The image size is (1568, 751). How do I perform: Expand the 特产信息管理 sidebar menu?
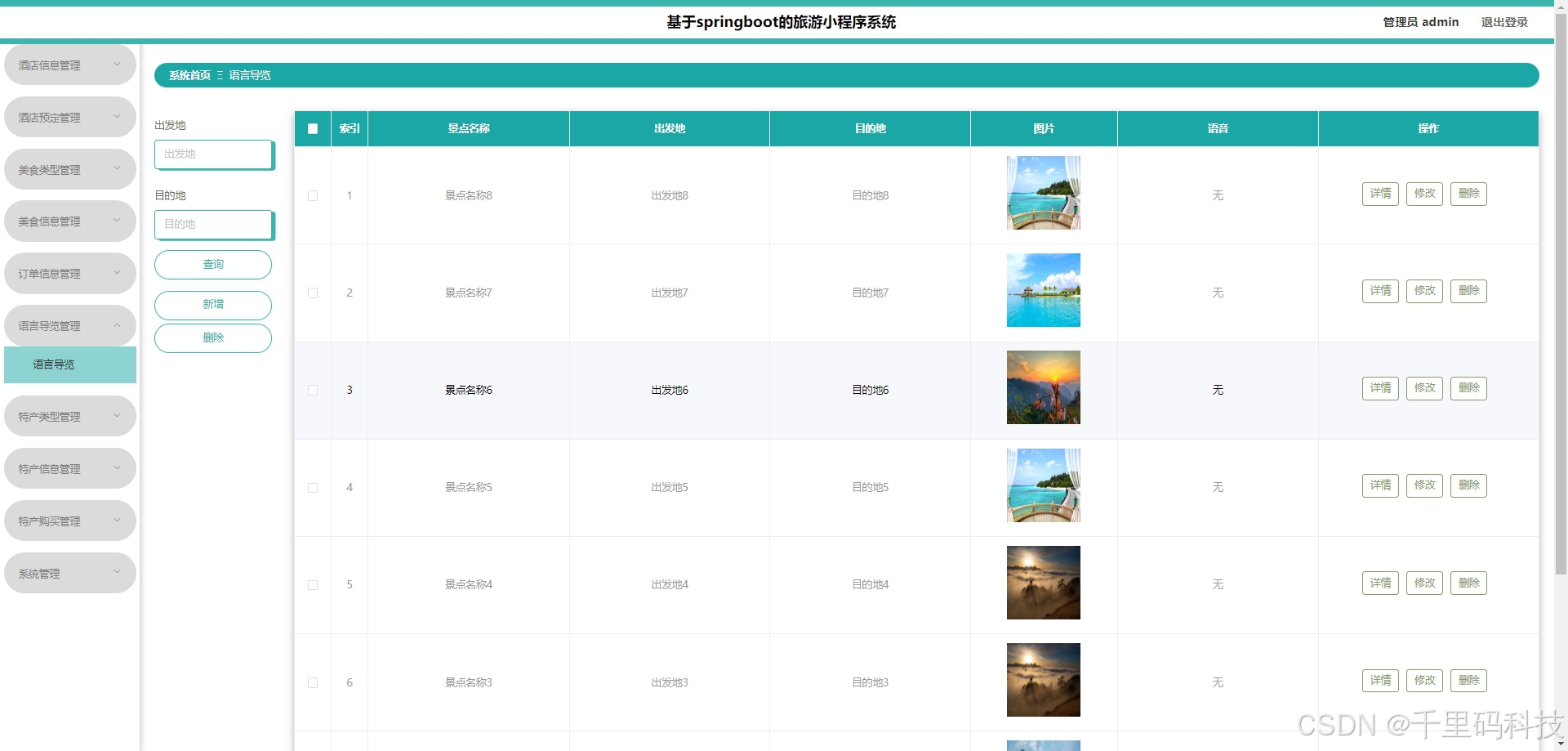pyautogui.click(x=70, y=468)
